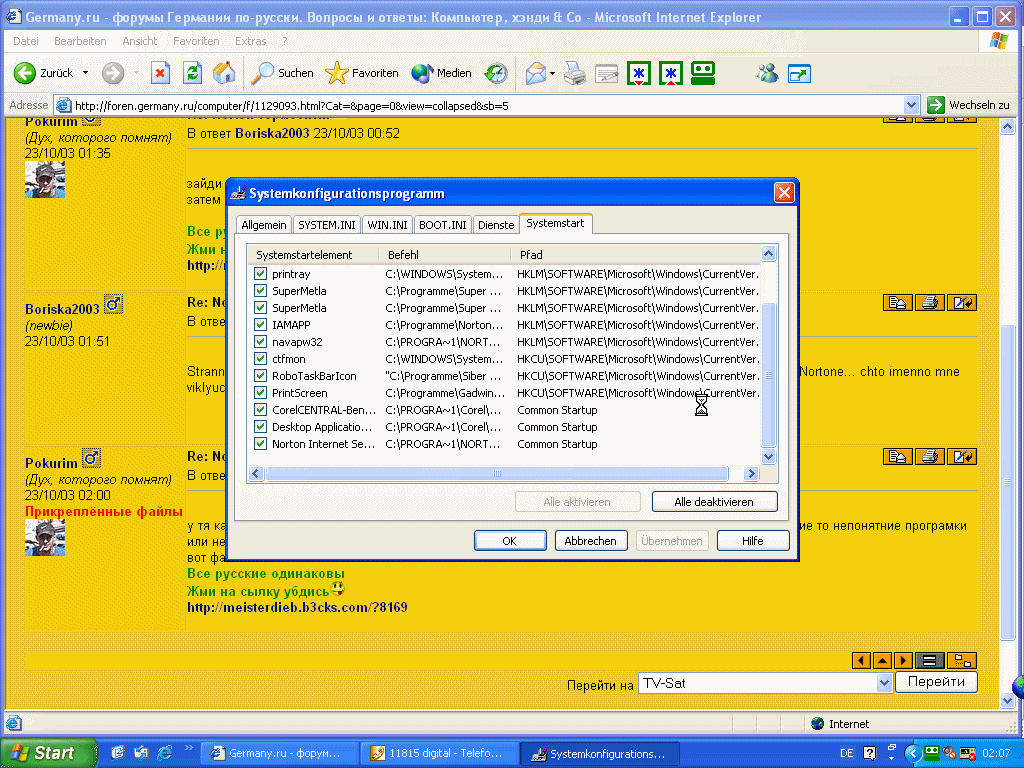Click the green robot face toolbar icon
This screenshot has height=768, width=1024.
703,73
